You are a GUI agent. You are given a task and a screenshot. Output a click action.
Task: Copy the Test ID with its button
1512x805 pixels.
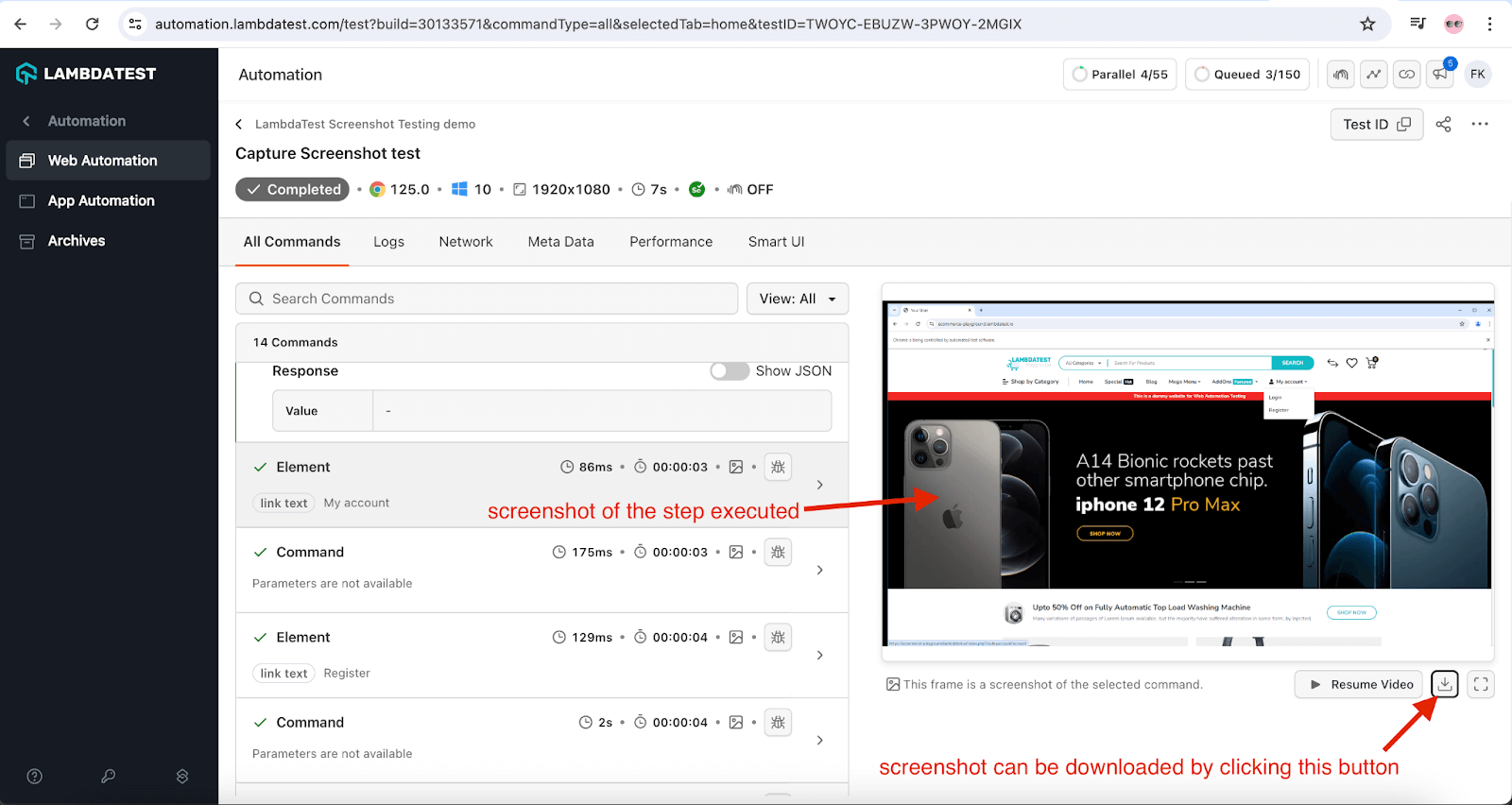tap(1377, 124)
